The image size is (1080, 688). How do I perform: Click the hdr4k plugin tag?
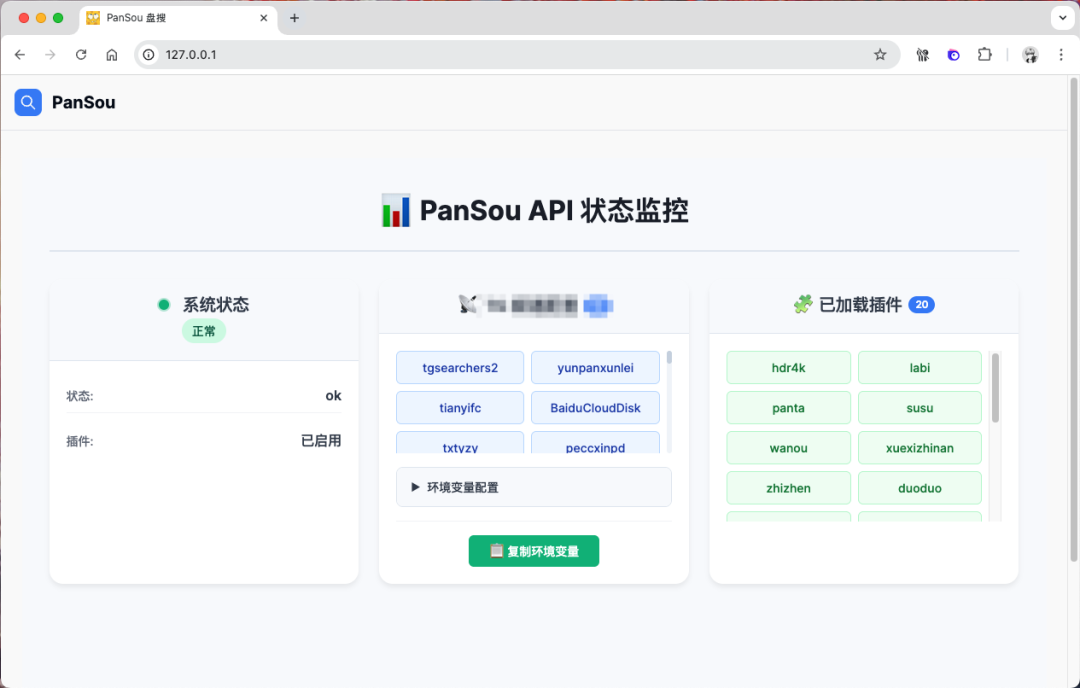[x=788, y=368]
